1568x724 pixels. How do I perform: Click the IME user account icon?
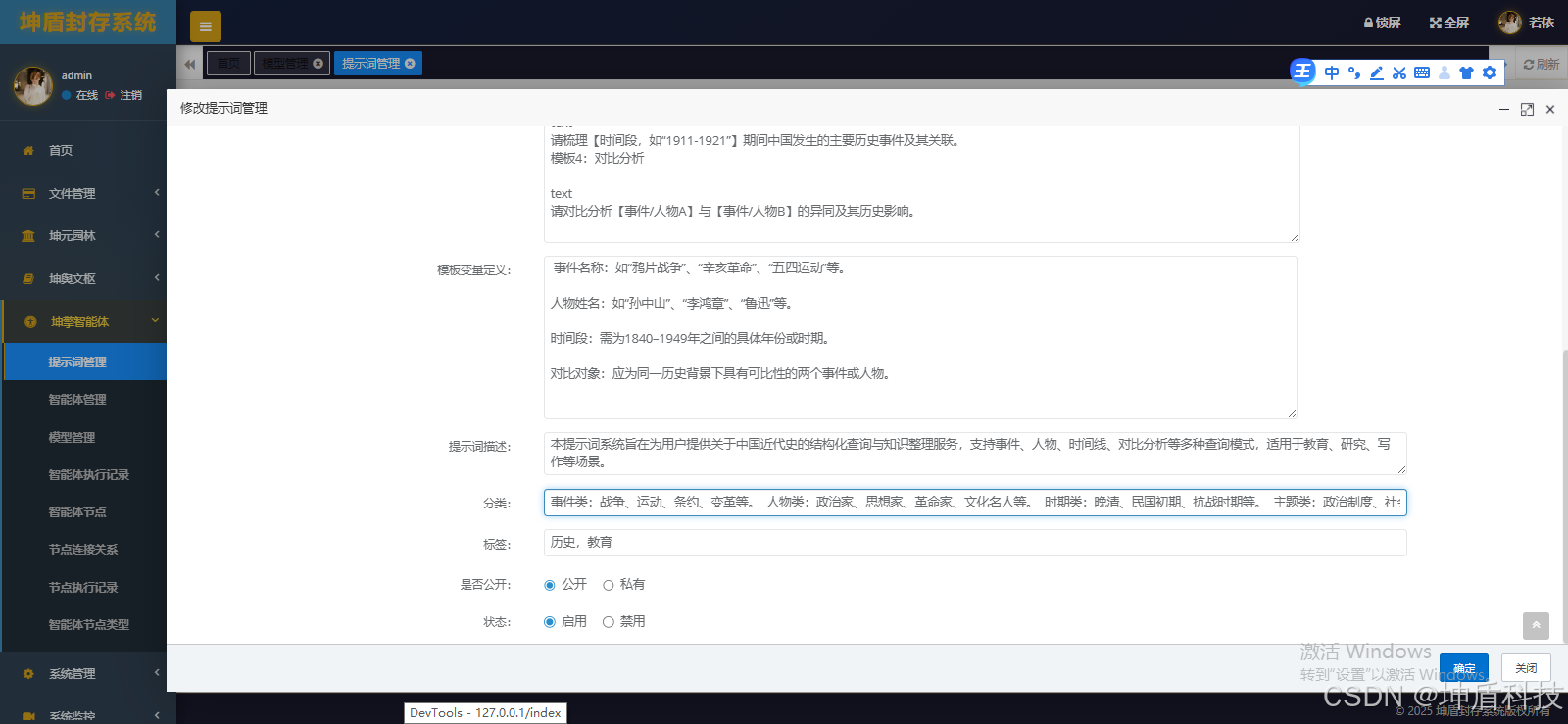pos(1445,72)
